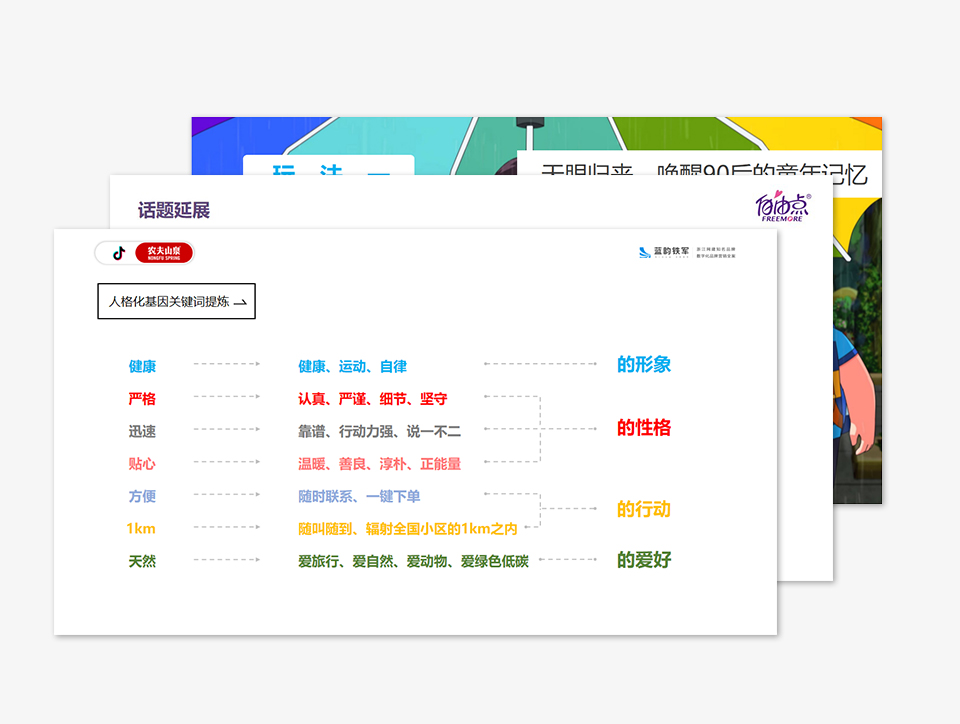Screen dimensions: 960x724
Task: Open the 话题延展 slide
Action: pos(174,210)
